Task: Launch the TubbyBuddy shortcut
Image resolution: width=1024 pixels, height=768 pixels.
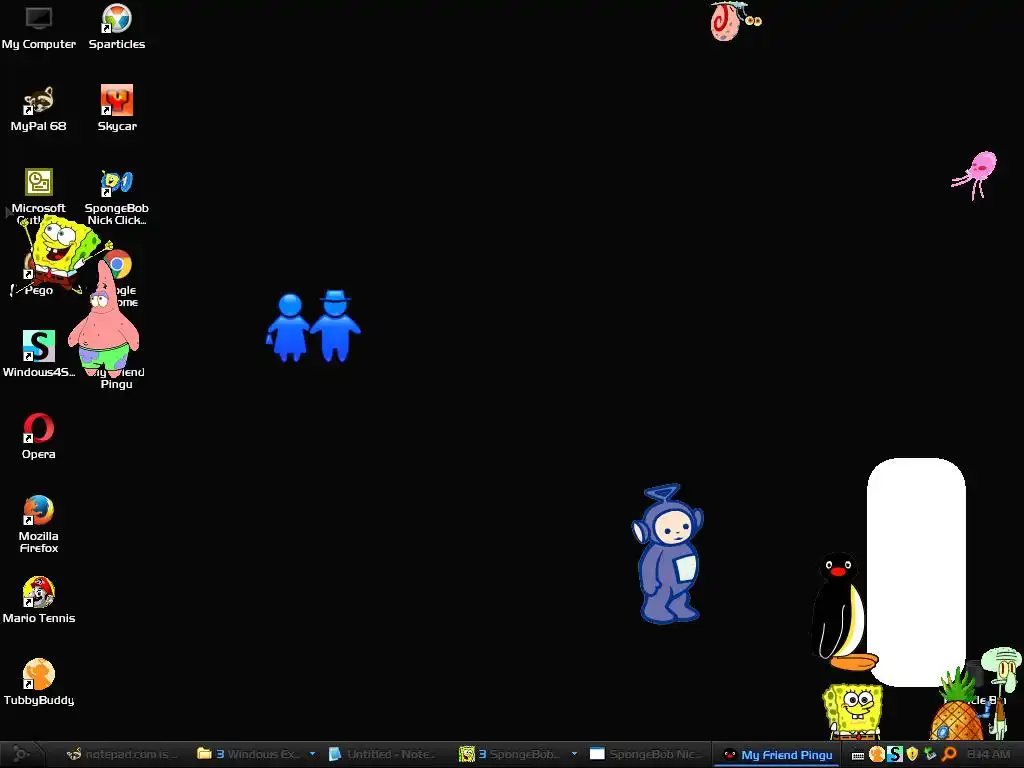Action: 39,682
